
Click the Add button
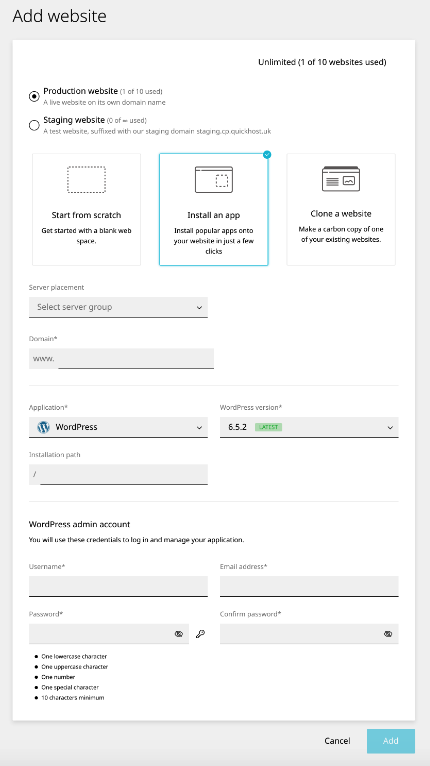click(x=391, y=741)
